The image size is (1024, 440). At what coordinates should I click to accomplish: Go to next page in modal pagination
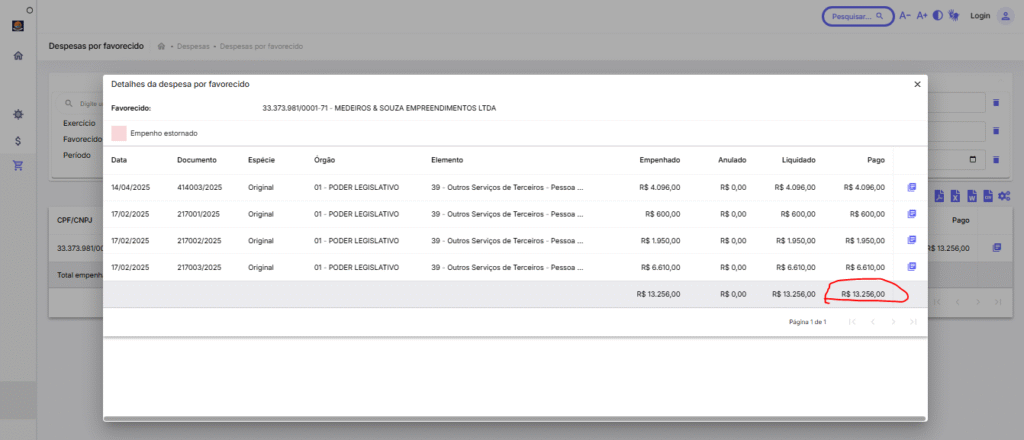893,322
